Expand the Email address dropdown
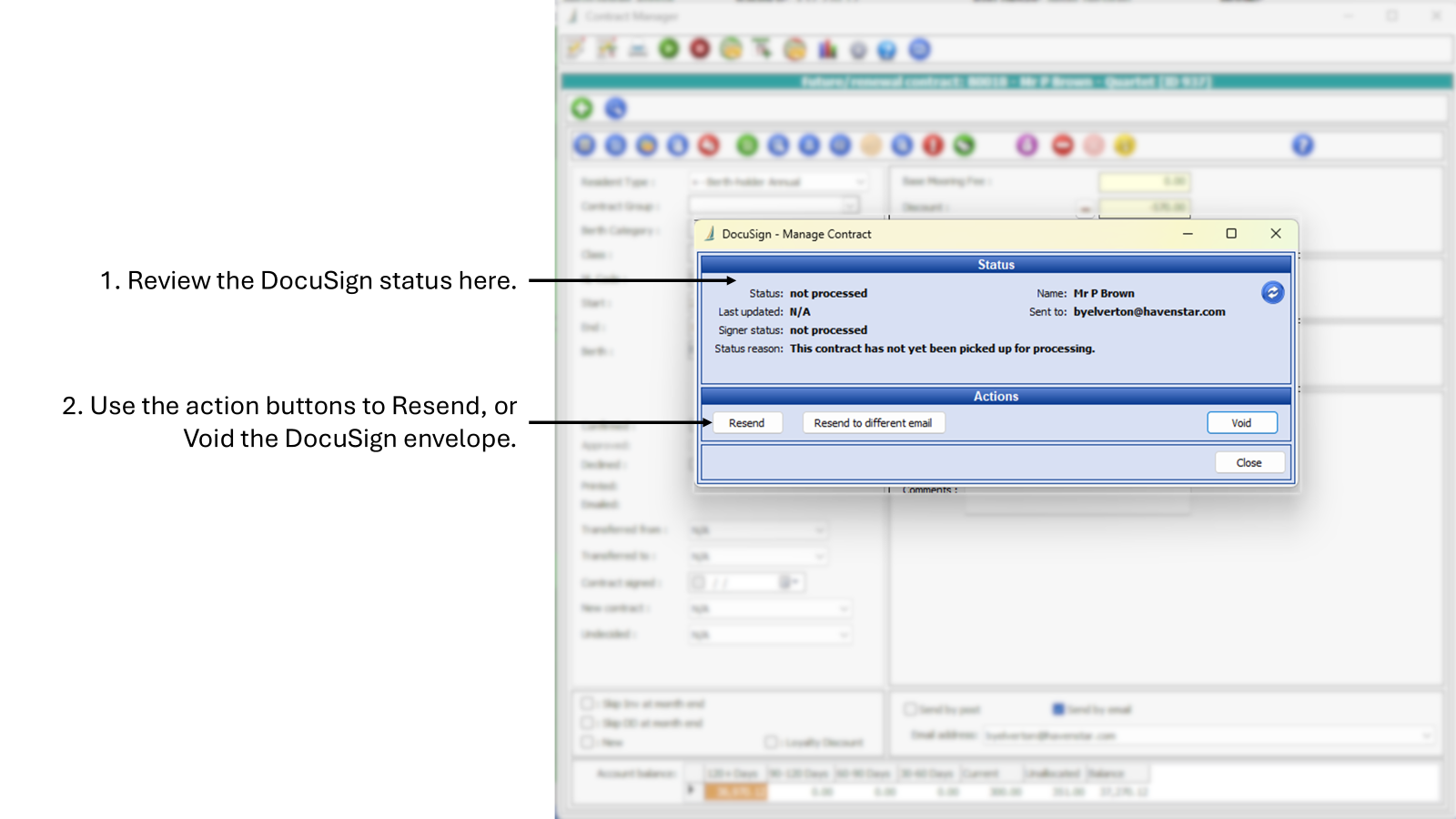 (x=1426, y=735)
